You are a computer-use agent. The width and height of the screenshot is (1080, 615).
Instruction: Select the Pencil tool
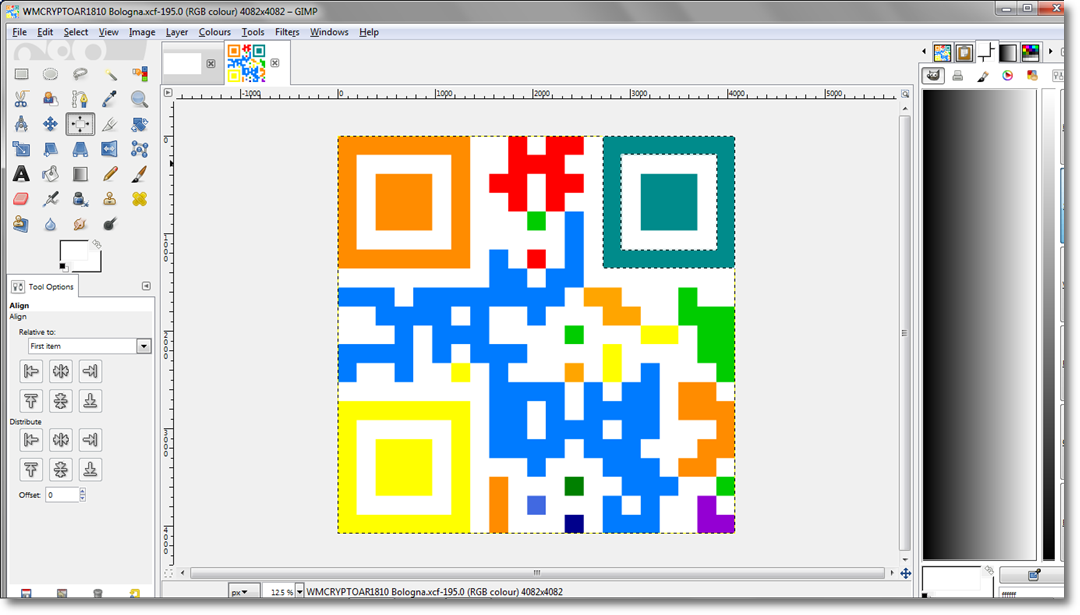[x=110, y=174]
